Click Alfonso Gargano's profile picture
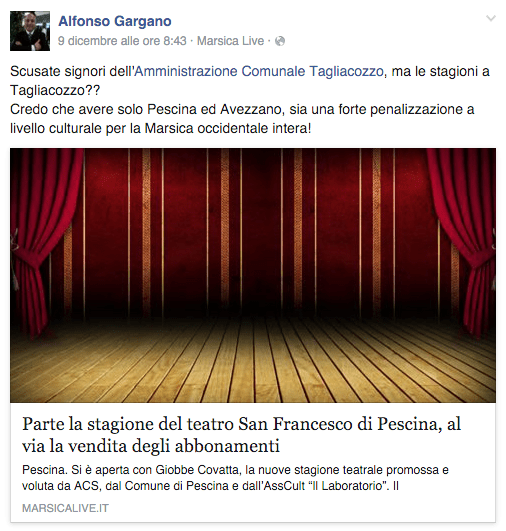 (x=30, y=31)
